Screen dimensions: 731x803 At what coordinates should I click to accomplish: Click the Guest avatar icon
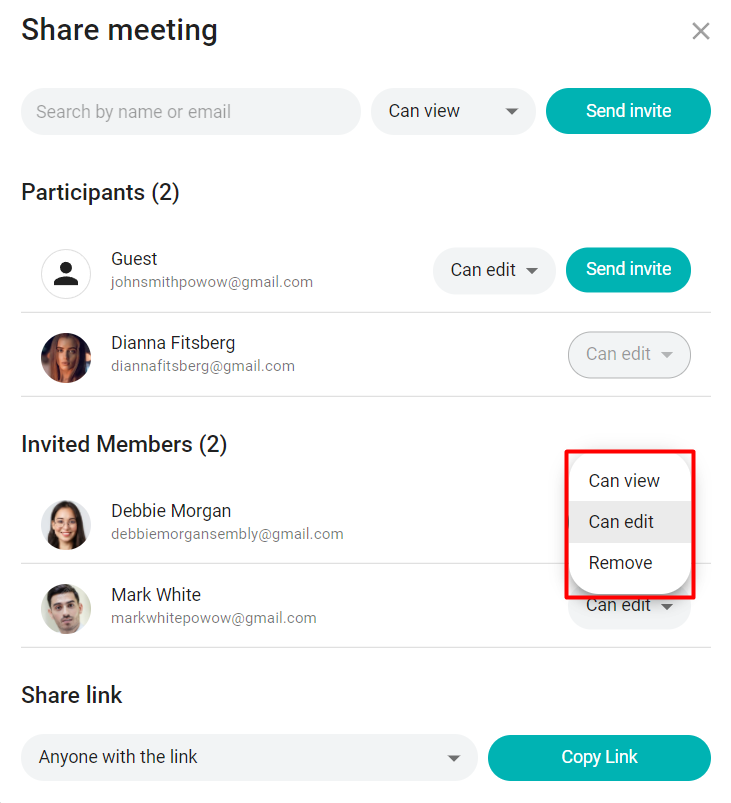coord(66,273)
